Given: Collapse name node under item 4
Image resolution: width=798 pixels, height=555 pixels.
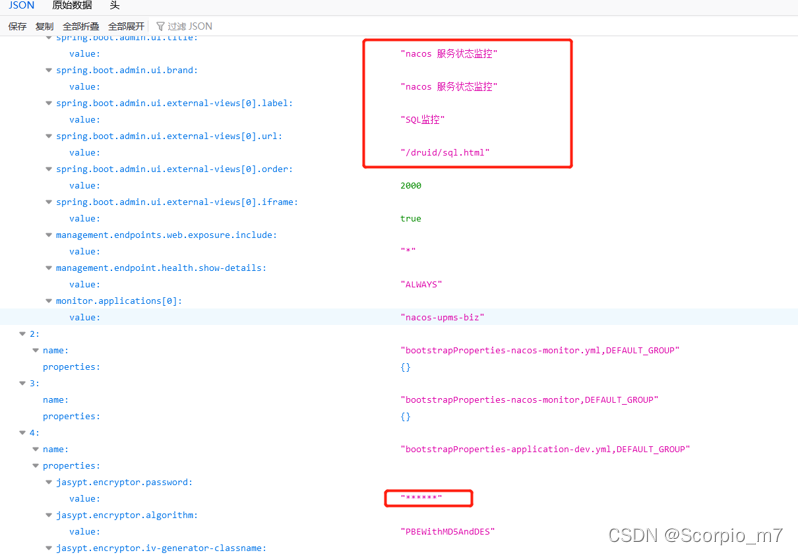Looking at the screenshot, I should tap(36, 450).
